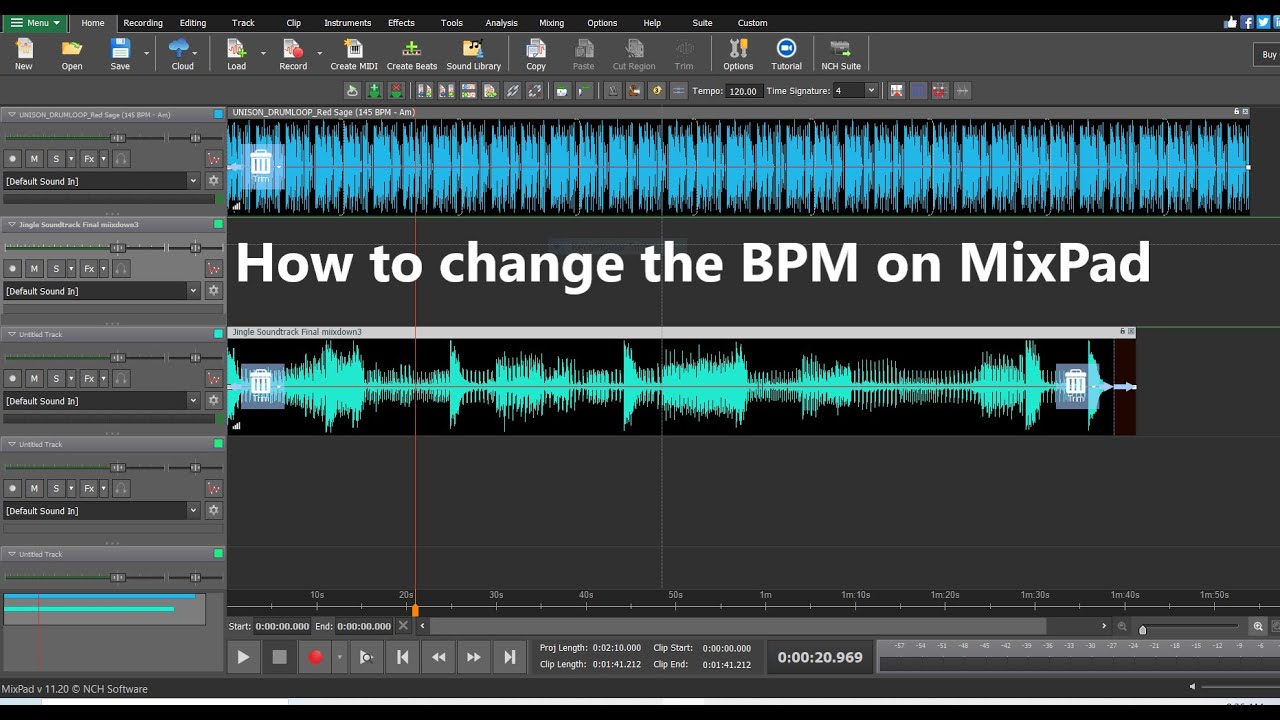The image size is (1280, 720).
Task: Open the green Menu dropdown
Action: click(35, 22)
